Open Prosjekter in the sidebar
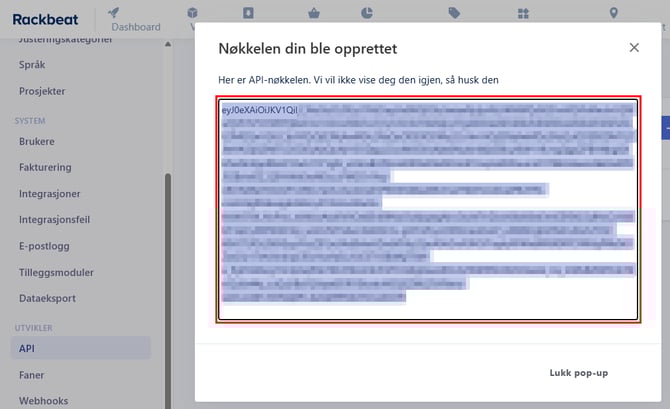The width and height of the screenshot is (670, 409). tap(42, 91)
